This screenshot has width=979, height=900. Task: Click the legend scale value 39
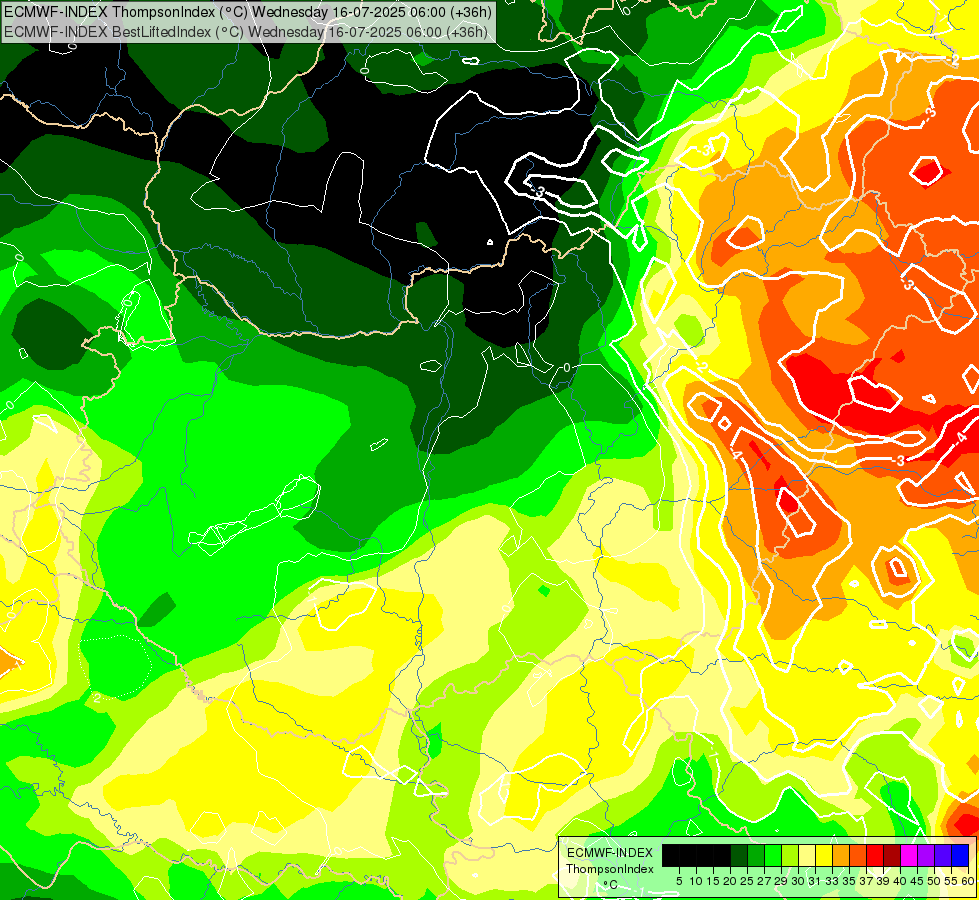pyautogui.click(x=883, y=881)
